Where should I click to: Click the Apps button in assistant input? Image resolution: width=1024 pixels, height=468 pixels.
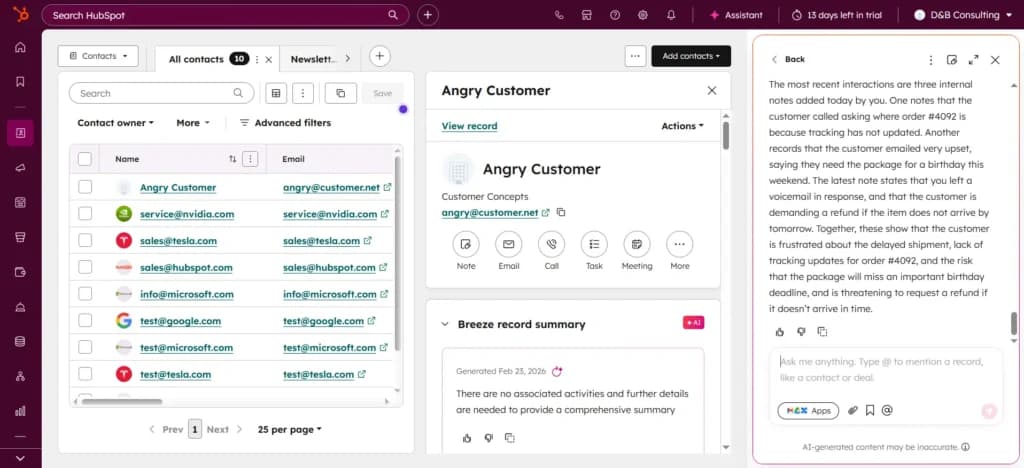(808, 411)
